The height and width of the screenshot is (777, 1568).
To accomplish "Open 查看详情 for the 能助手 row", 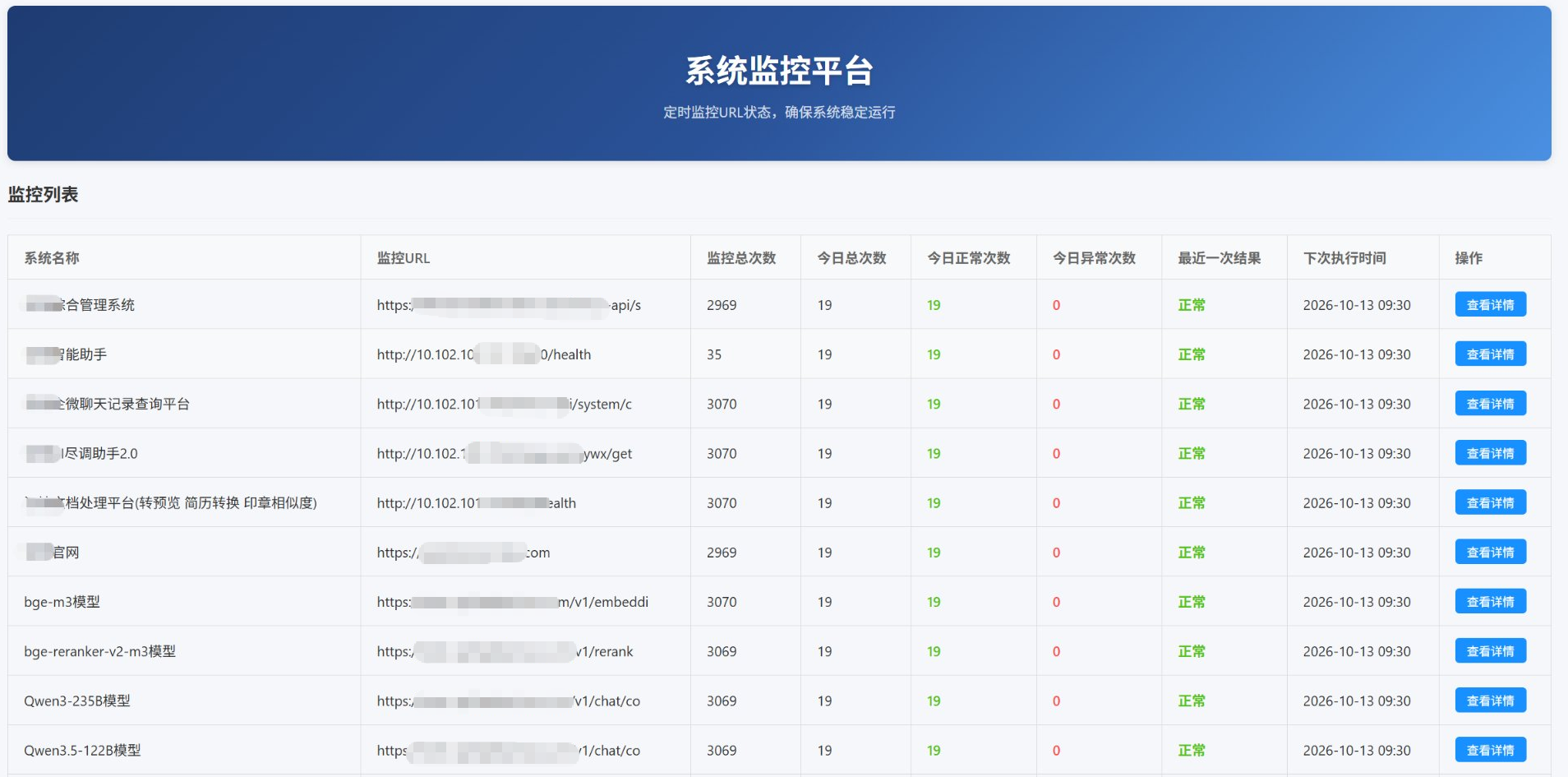I will 1490,354.
